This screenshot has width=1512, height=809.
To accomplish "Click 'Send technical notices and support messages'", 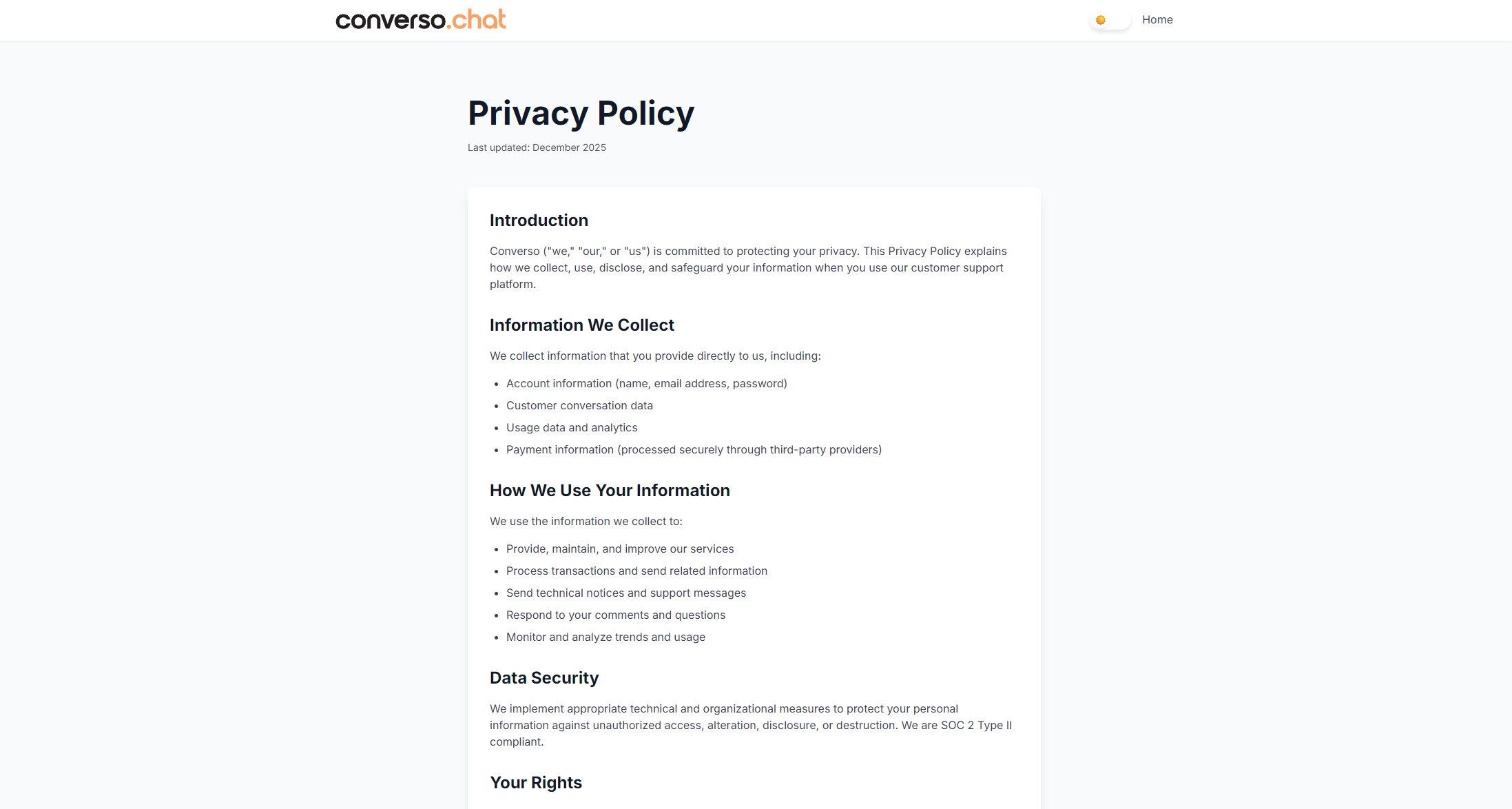I will coord(626,593).
